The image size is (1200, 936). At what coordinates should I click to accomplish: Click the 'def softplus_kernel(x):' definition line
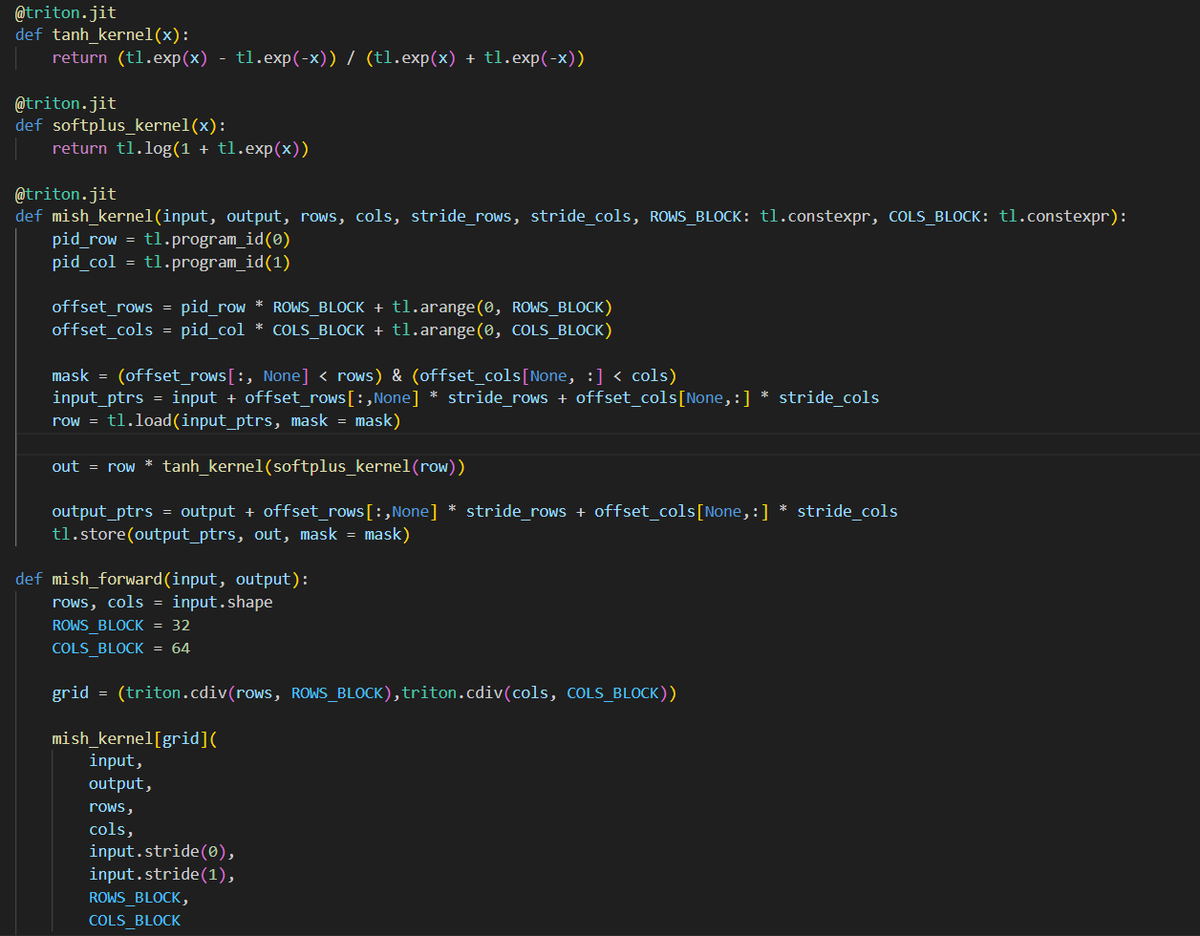click(x=120, y=126)
